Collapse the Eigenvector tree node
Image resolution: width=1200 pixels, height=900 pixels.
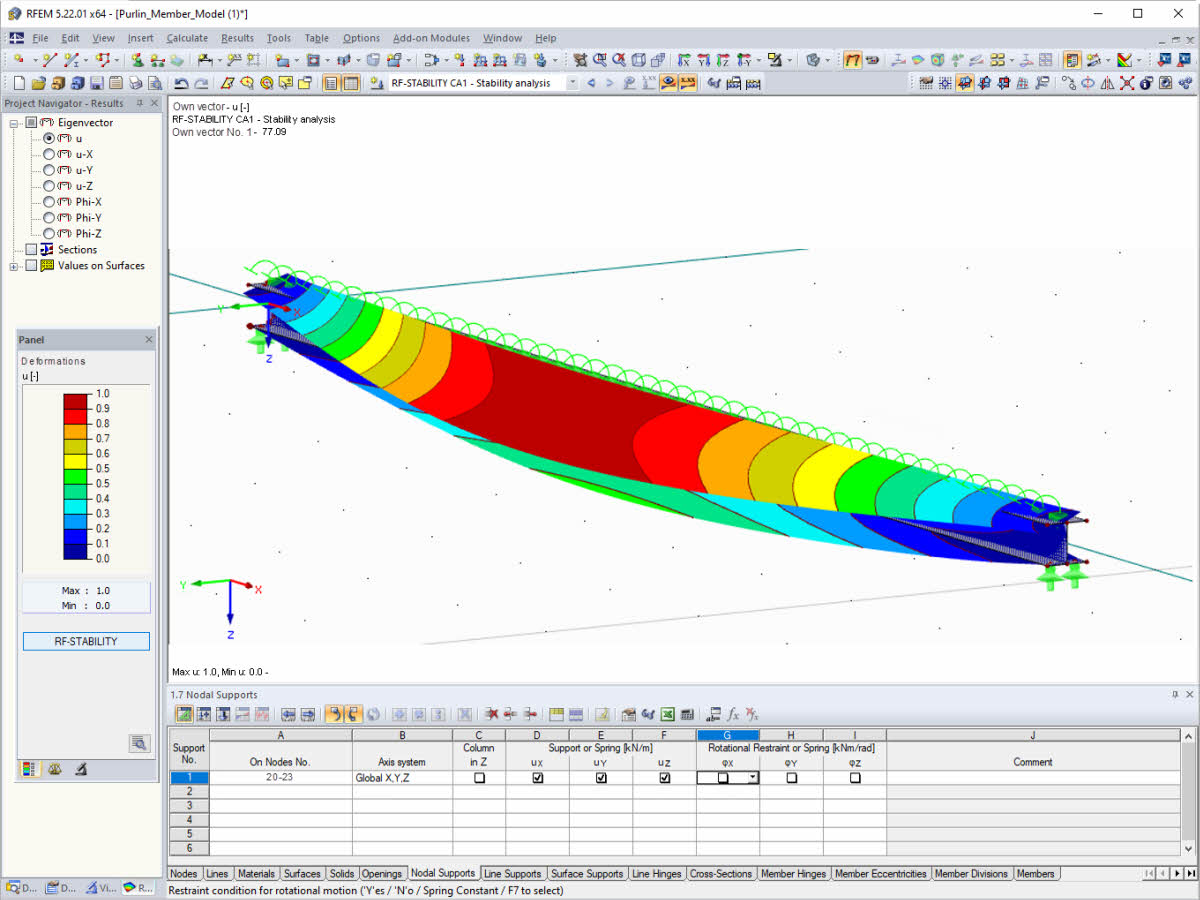14,122
